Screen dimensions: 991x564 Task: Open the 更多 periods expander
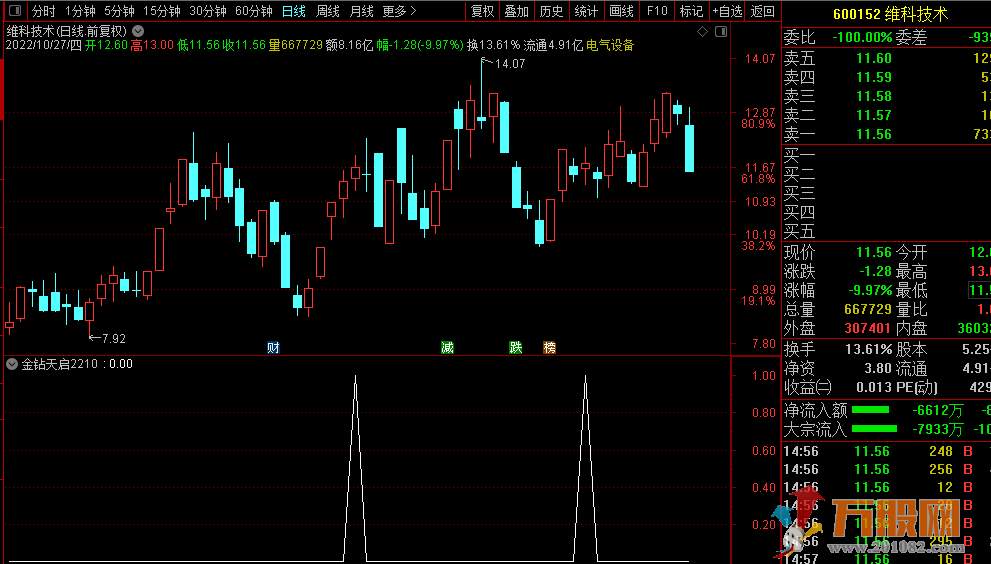tap(399, 12)
